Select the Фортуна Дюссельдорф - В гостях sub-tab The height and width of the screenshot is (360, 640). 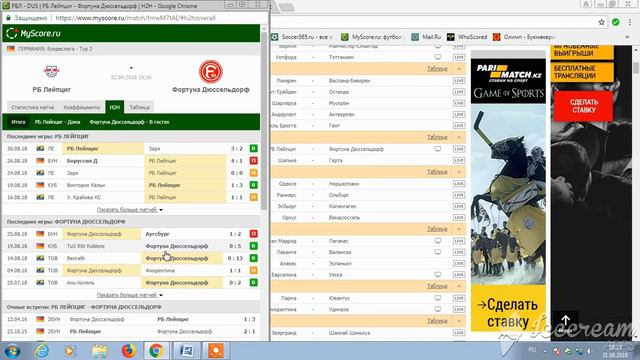pos(129,122)
